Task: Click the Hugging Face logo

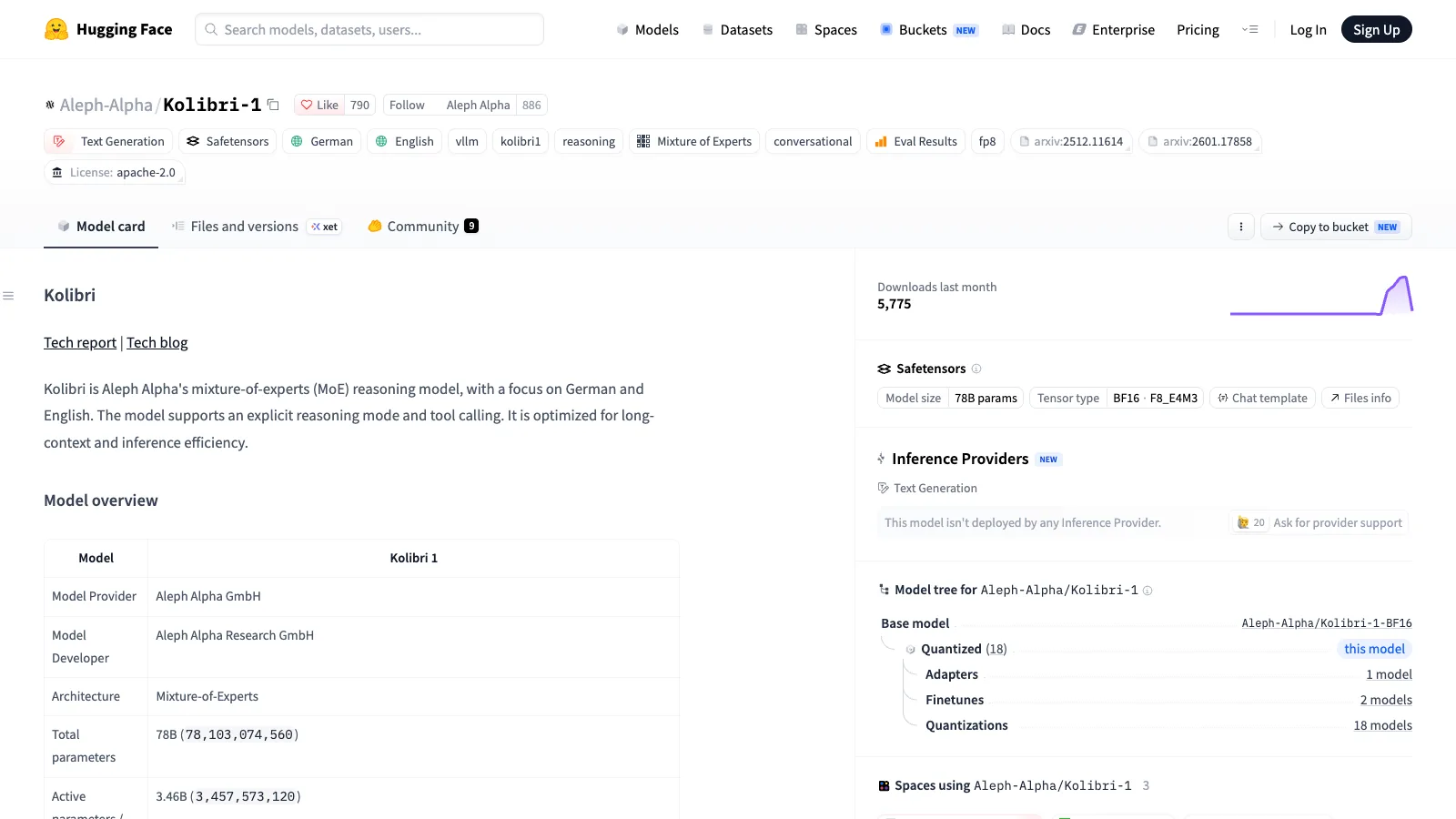Action: point(108,29)
